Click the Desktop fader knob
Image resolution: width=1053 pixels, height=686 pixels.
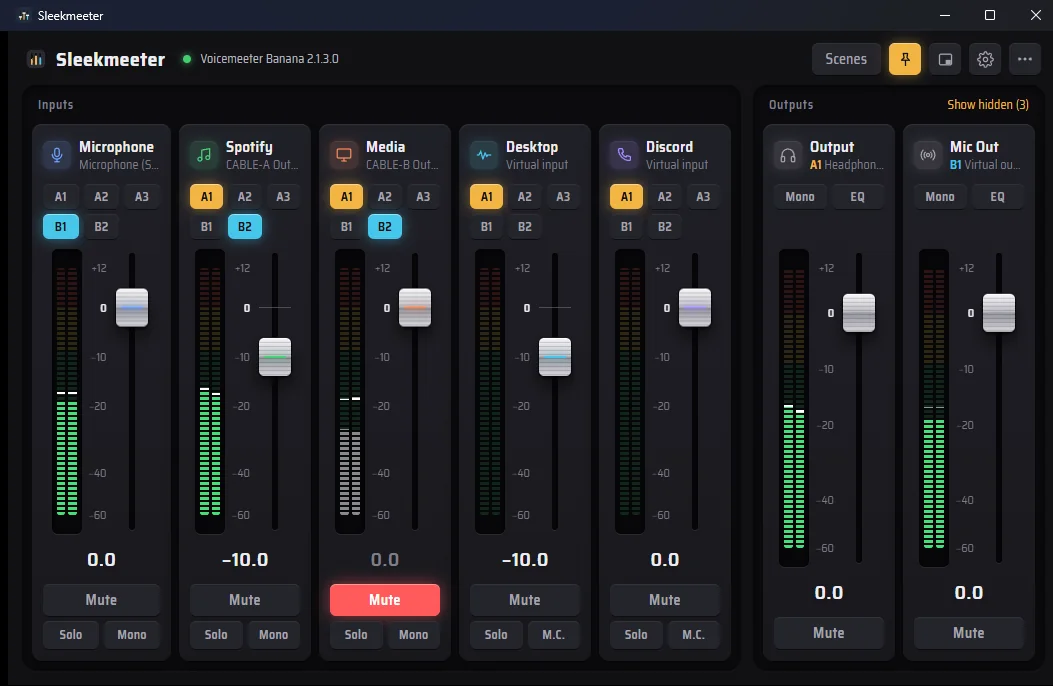pos(555,357)
